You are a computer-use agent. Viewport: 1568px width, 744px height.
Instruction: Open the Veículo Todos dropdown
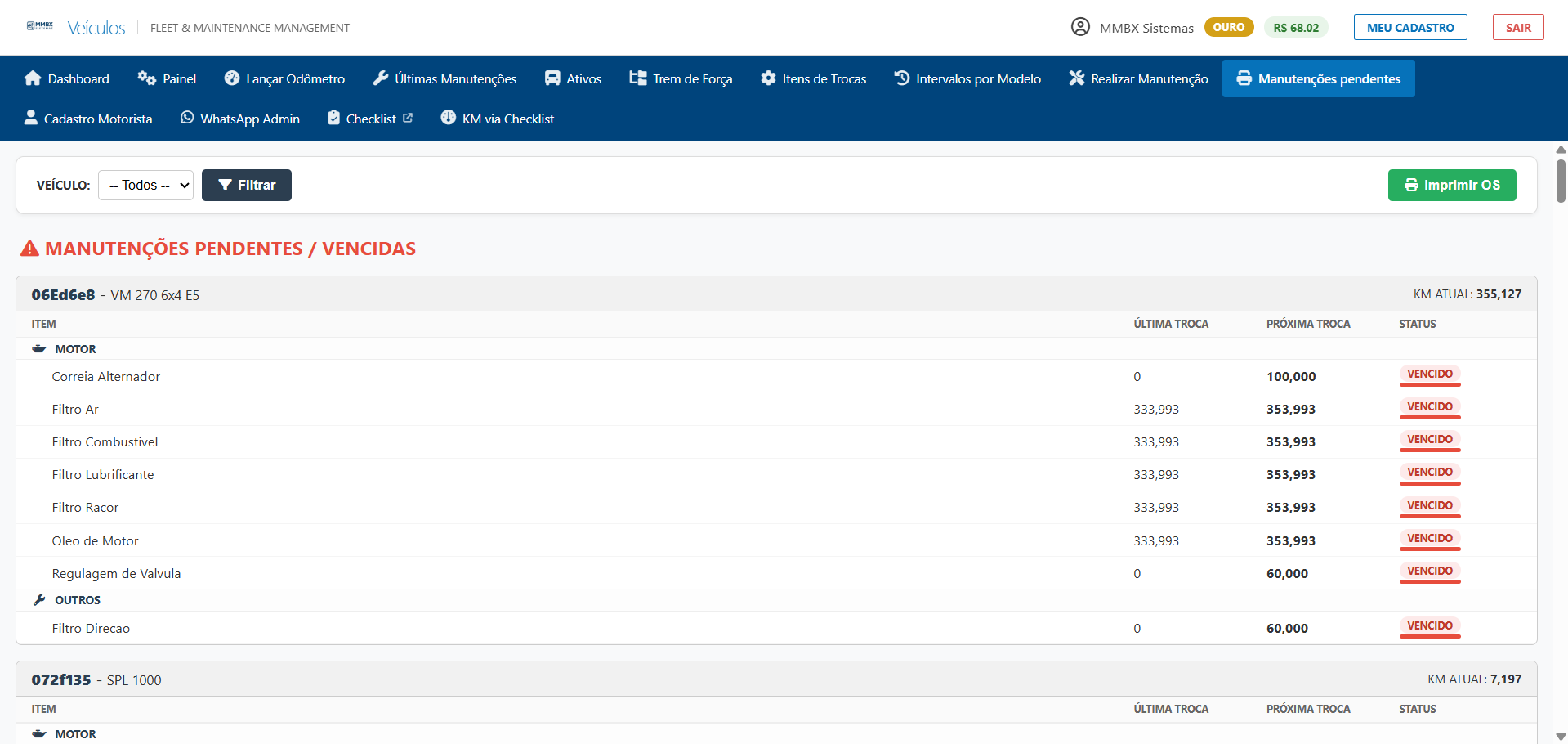145,185
